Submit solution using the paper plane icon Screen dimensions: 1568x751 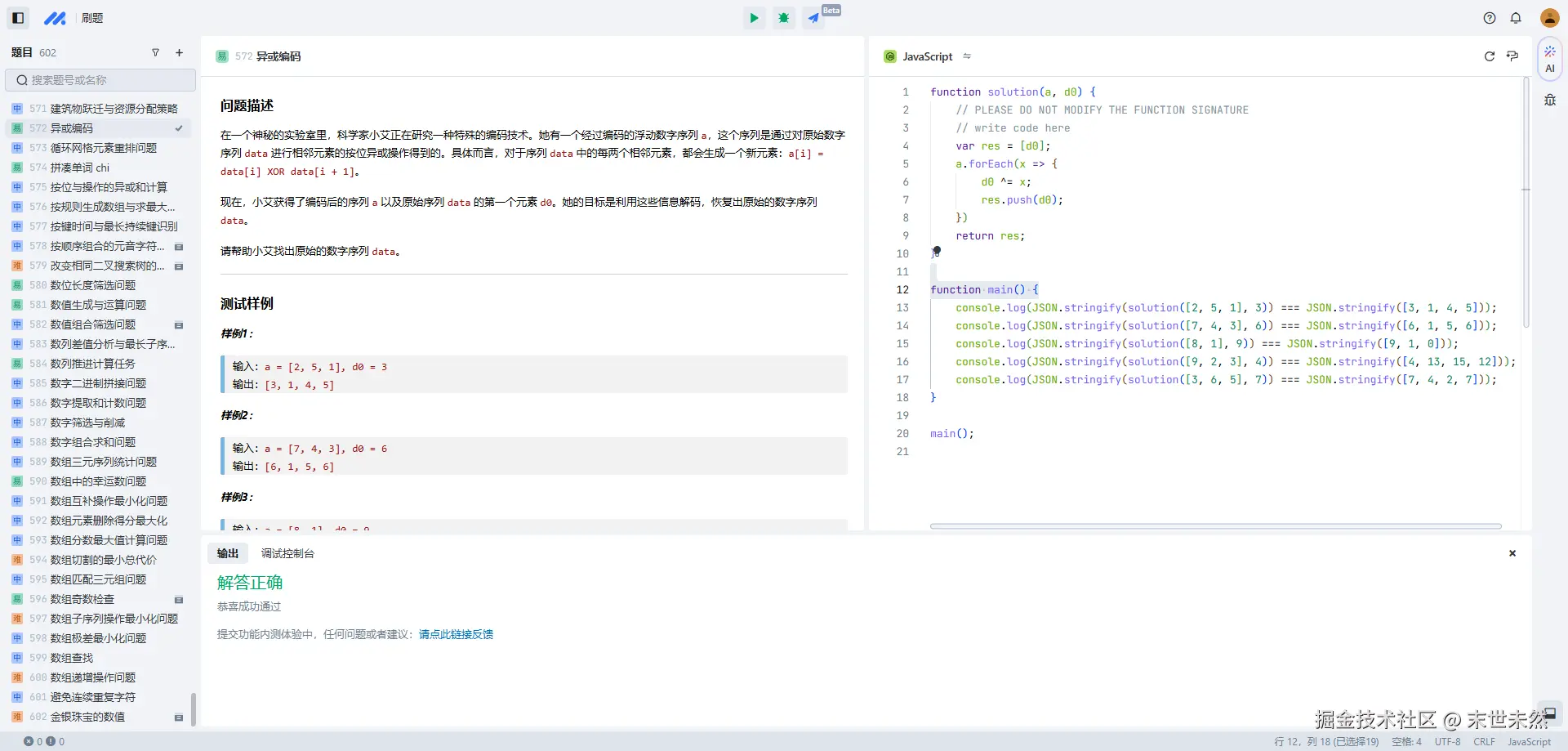[813, 18]
